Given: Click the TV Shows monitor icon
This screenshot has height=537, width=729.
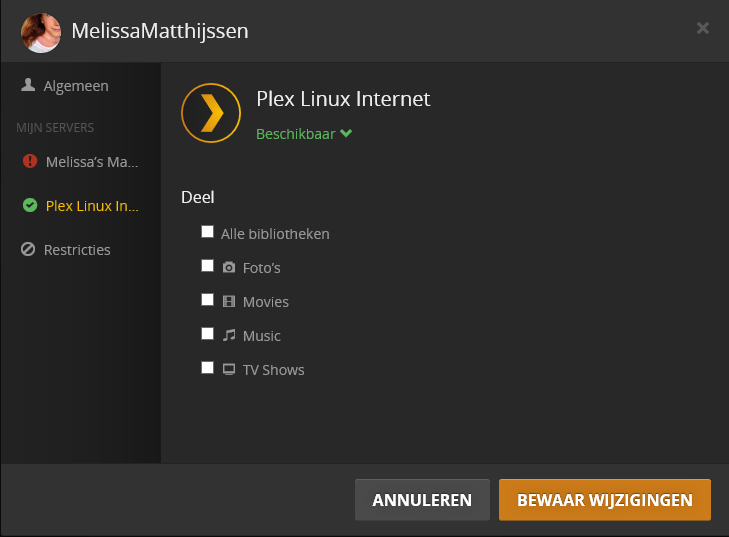Looking at the screenshot, I should pyautogui.click(x=229, y=370).
